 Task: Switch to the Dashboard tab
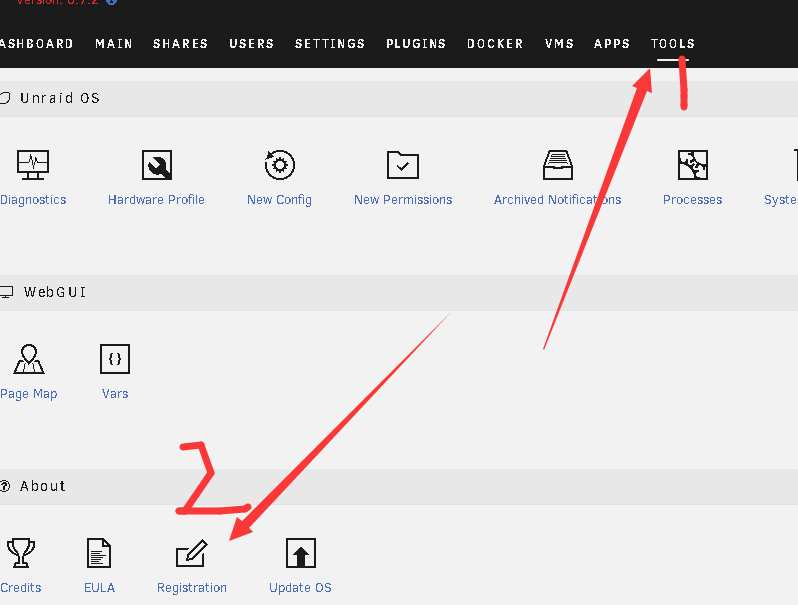click(x=37, y=44)
